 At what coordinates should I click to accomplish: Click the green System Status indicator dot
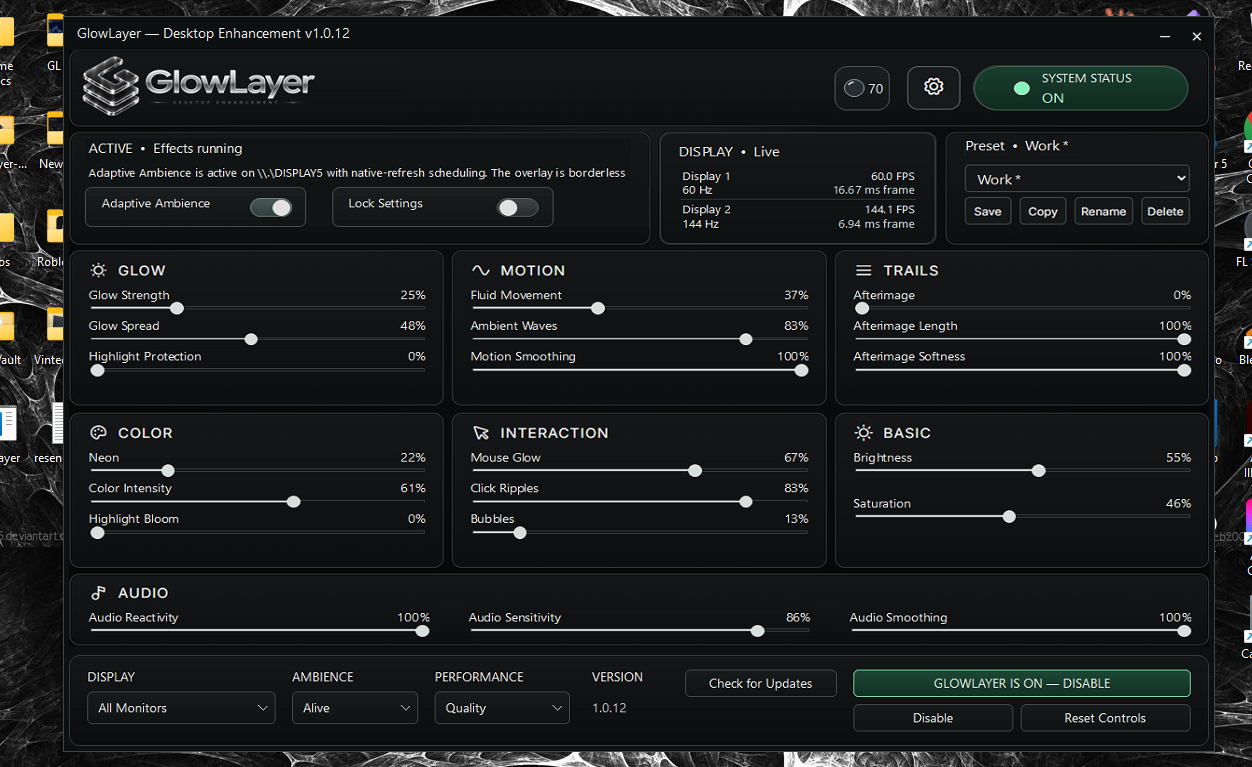(x=1021, y=88)
